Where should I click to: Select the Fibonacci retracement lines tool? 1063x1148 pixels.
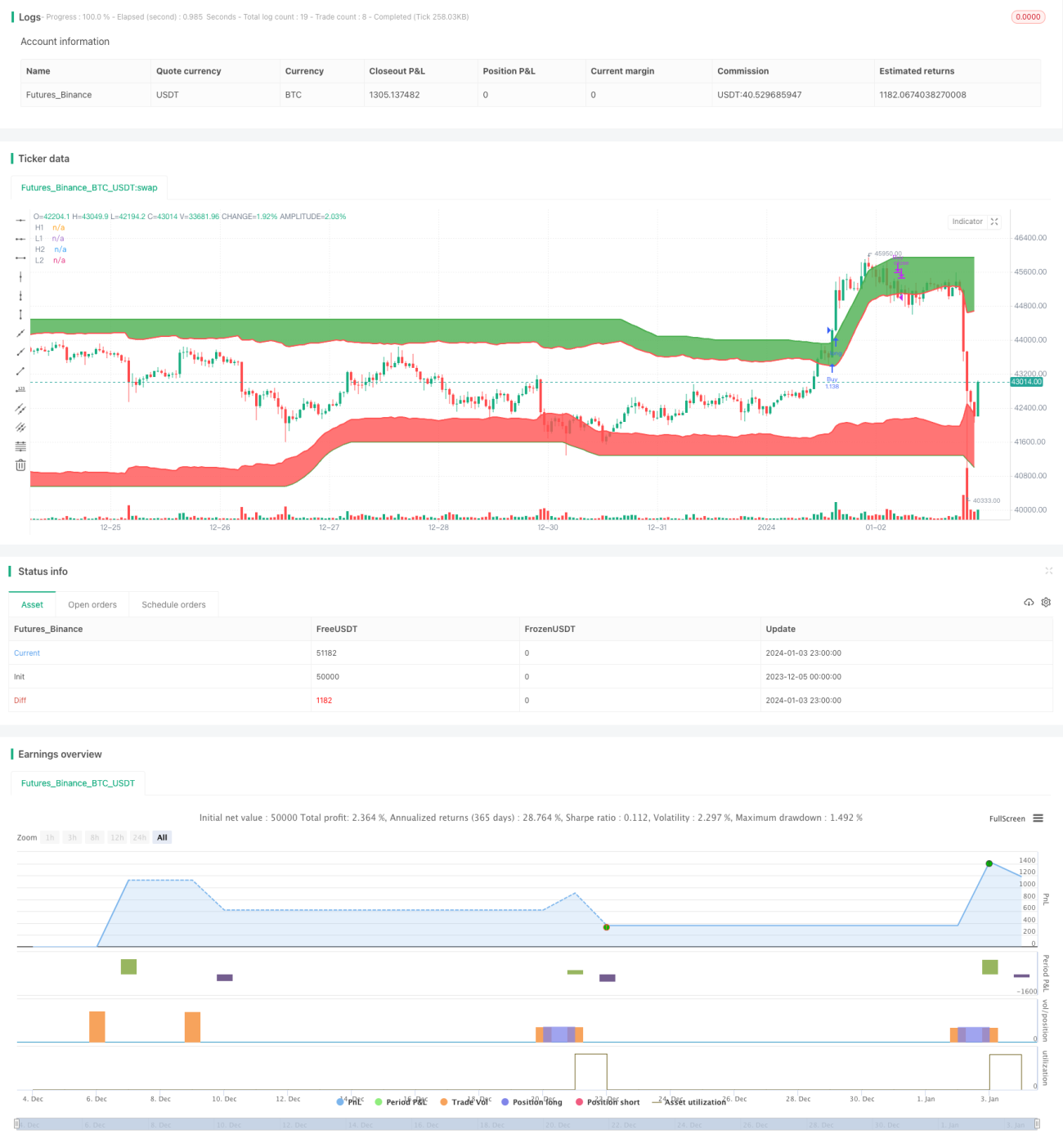(x=20, y=446)
